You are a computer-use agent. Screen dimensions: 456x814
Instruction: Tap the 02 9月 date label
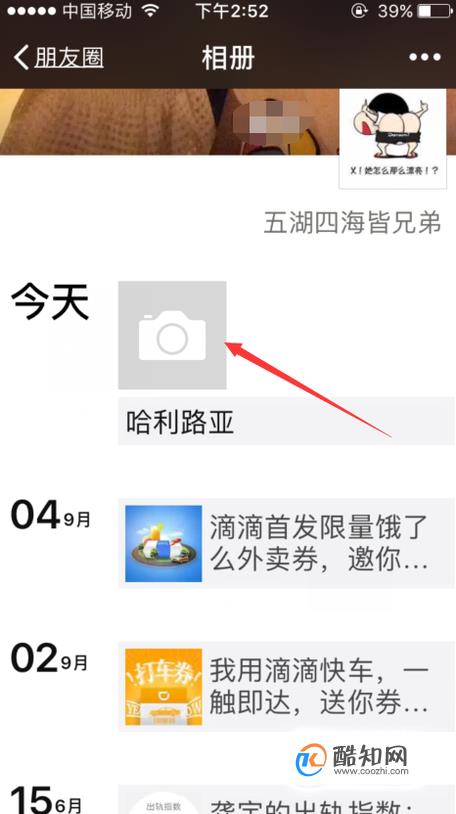[50, 658]
